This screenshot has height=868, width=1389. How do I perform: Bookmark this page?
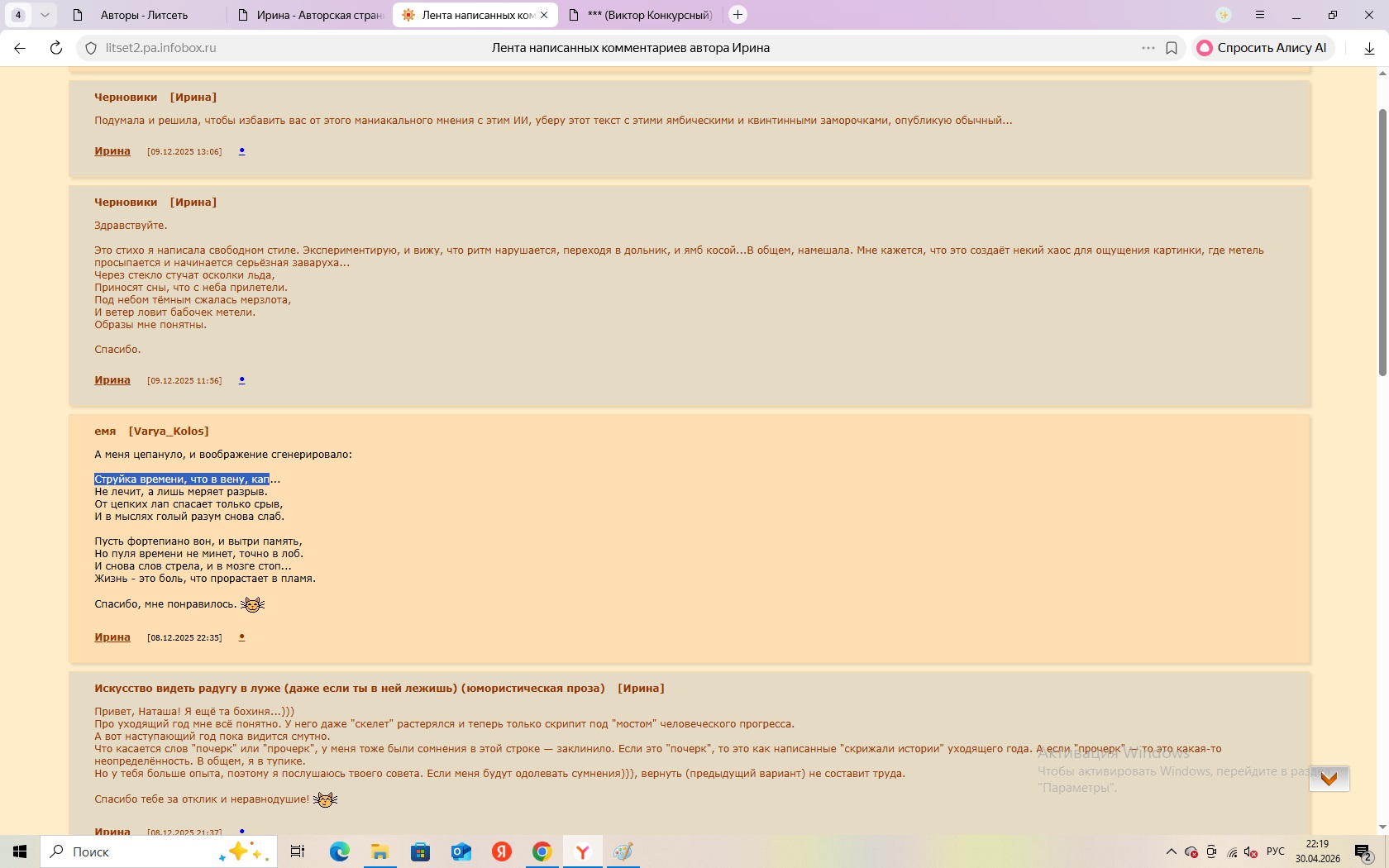[x=1172, y=48]
